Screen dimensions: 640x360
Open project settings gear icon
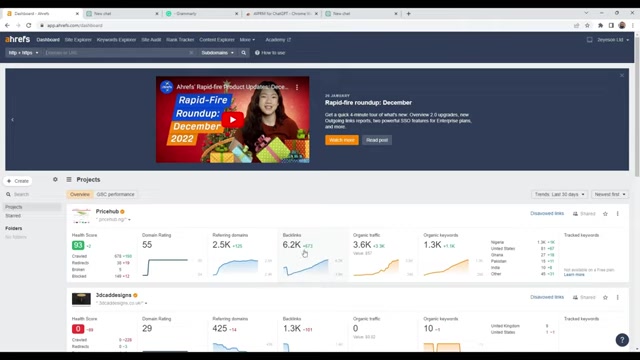click(55, 179)
